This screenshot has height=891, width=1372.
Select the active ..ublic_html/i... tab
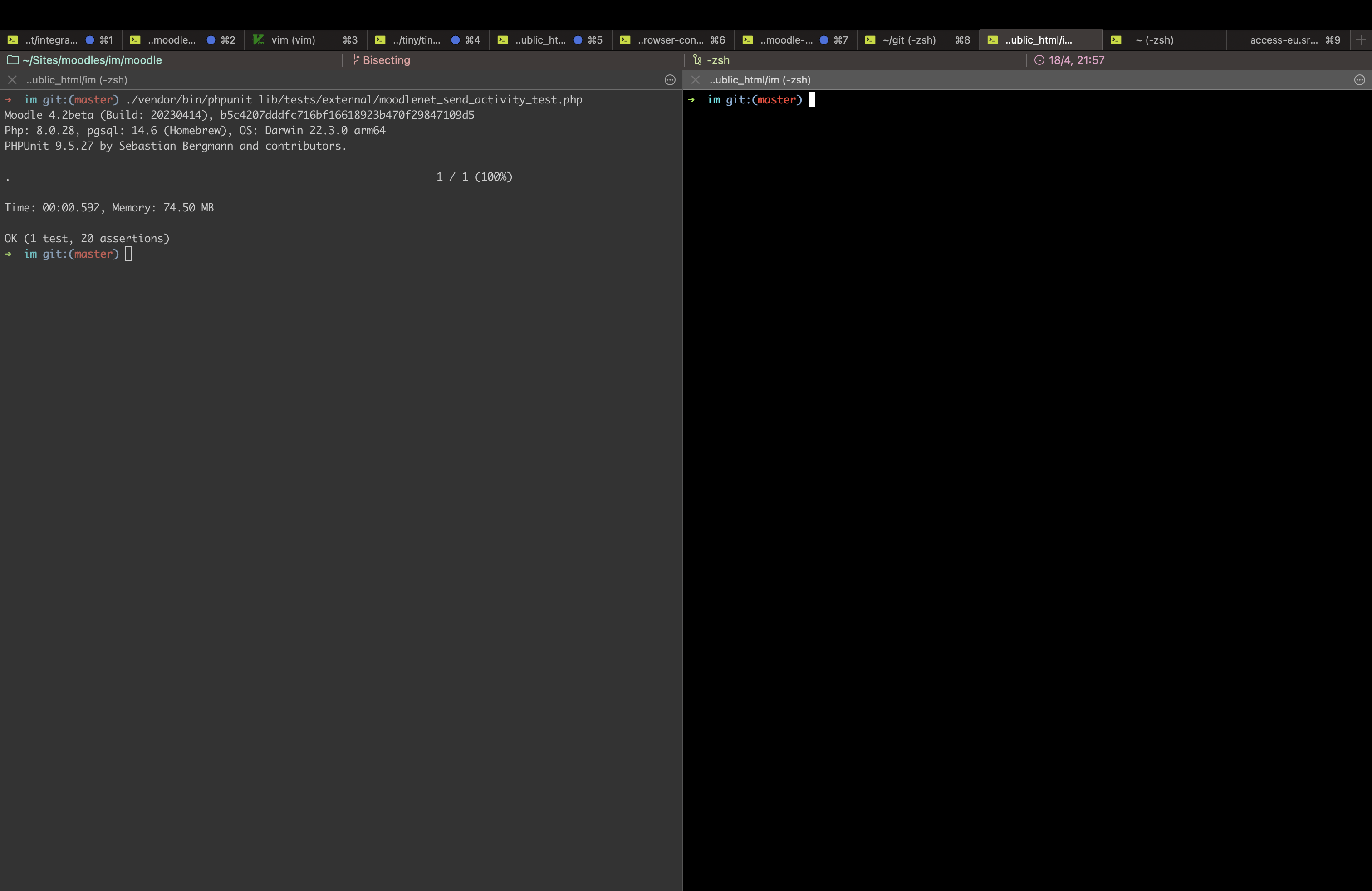pos(1041,40)
